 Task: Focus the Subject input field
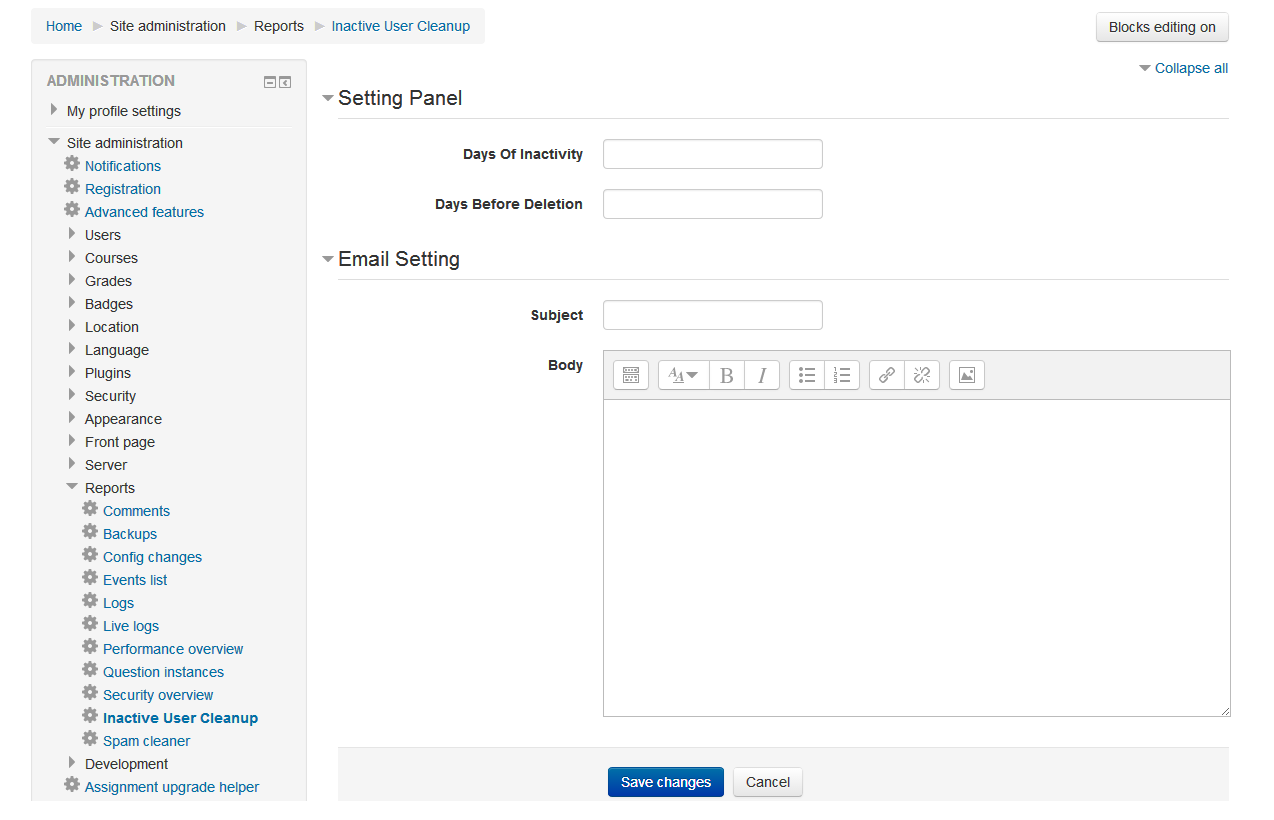coord(713,315)
